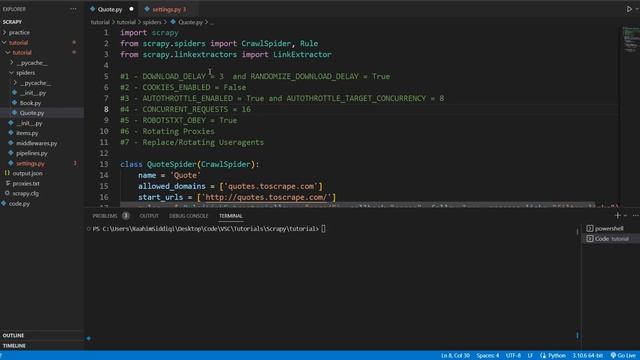Open Explorer more actions ellipsis

(x=73, y=9)
